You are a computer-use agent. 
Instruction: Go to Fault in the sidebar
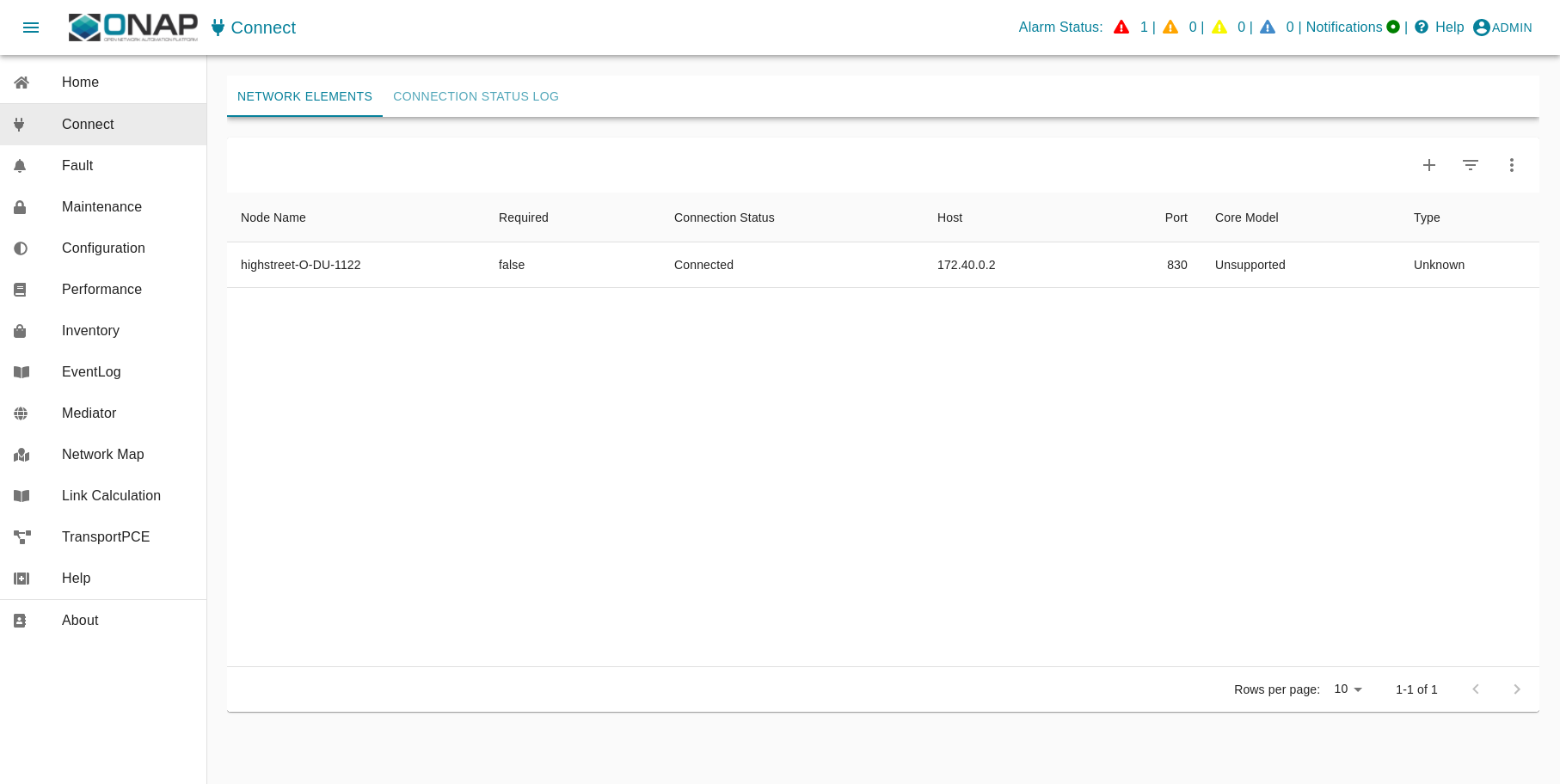(x=77, y=166)
